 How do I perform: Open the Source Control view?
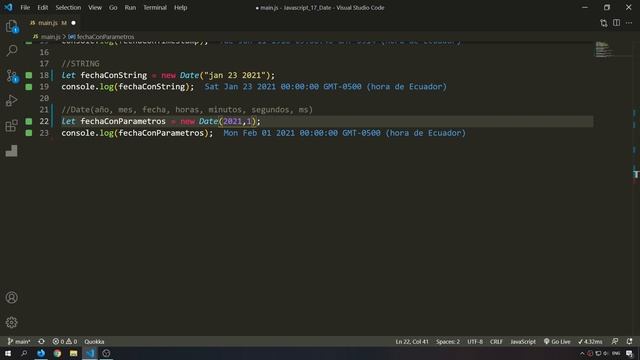coord(11,76)
